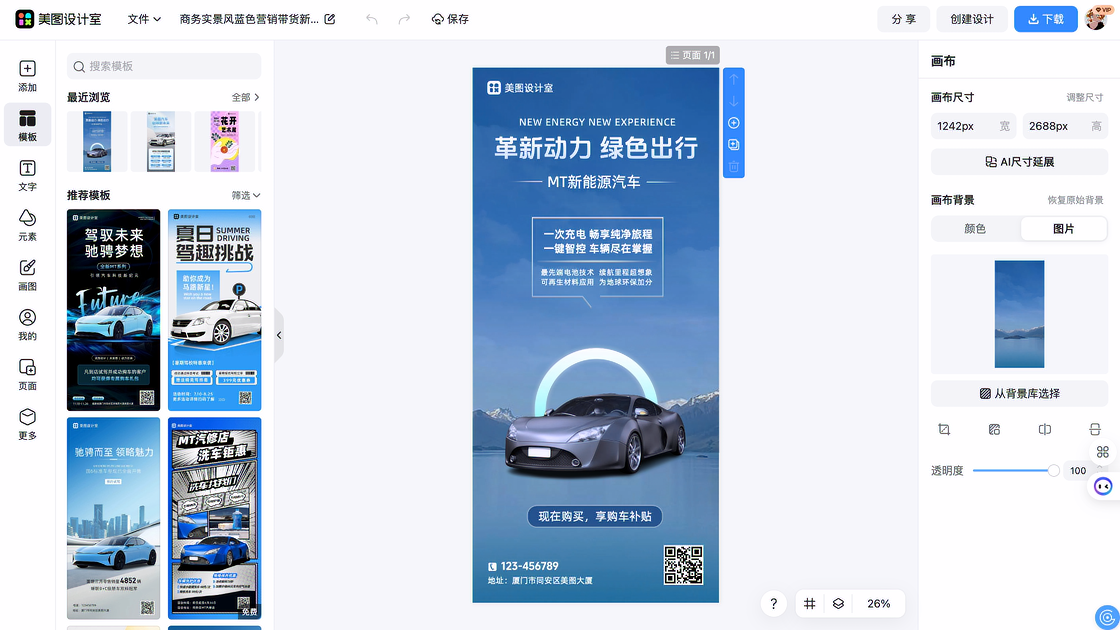Open the 页面 (Pages) sidebar tab
Screen dimensions: 1120x630
27,373
